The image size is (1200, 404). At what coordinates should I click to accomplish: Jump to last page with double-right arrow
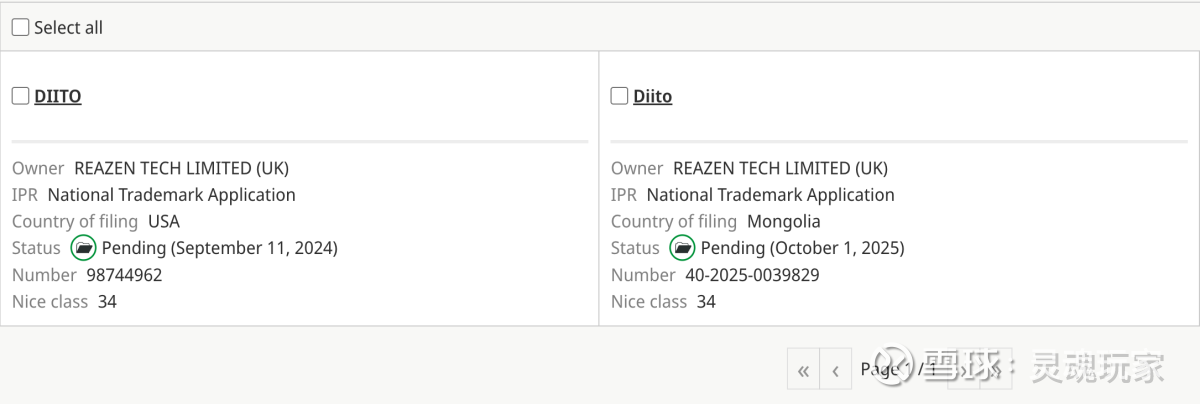(996, 370)
